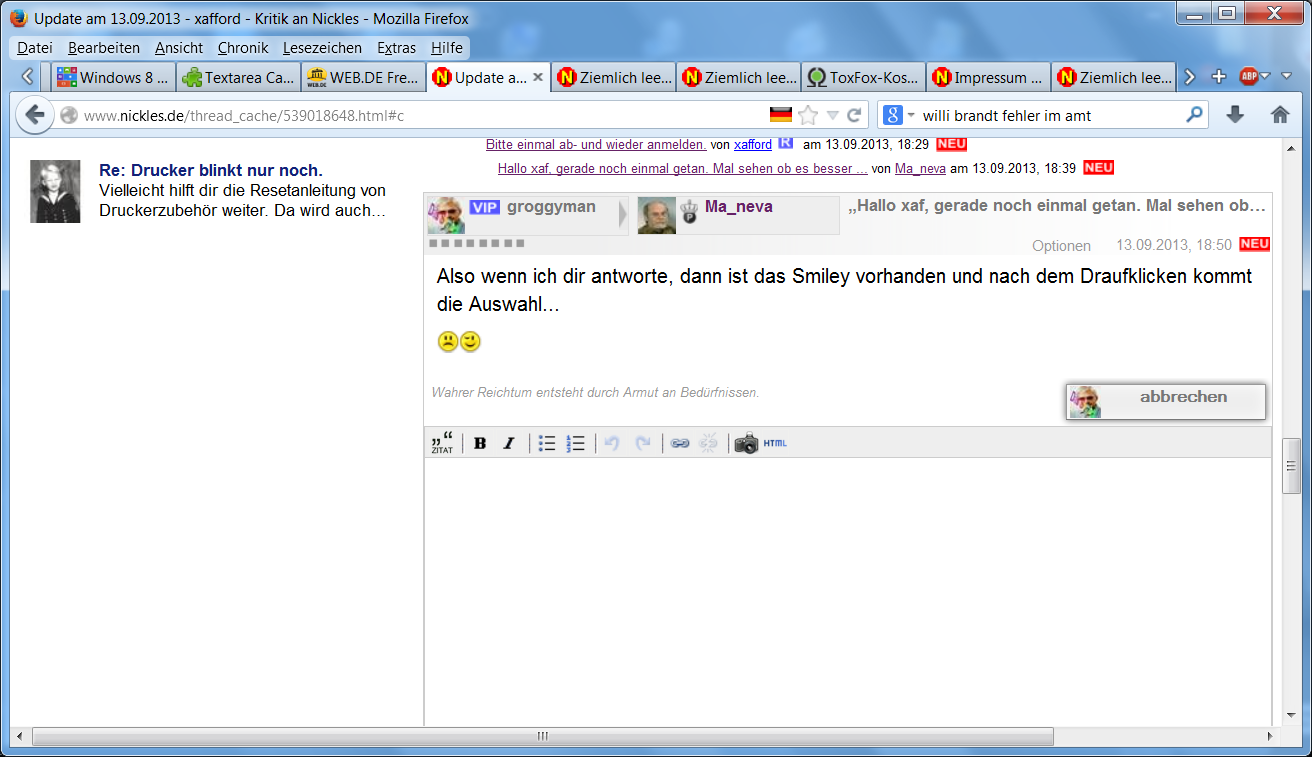
Task: Insert a numbered list
Action: pos(575,443)
